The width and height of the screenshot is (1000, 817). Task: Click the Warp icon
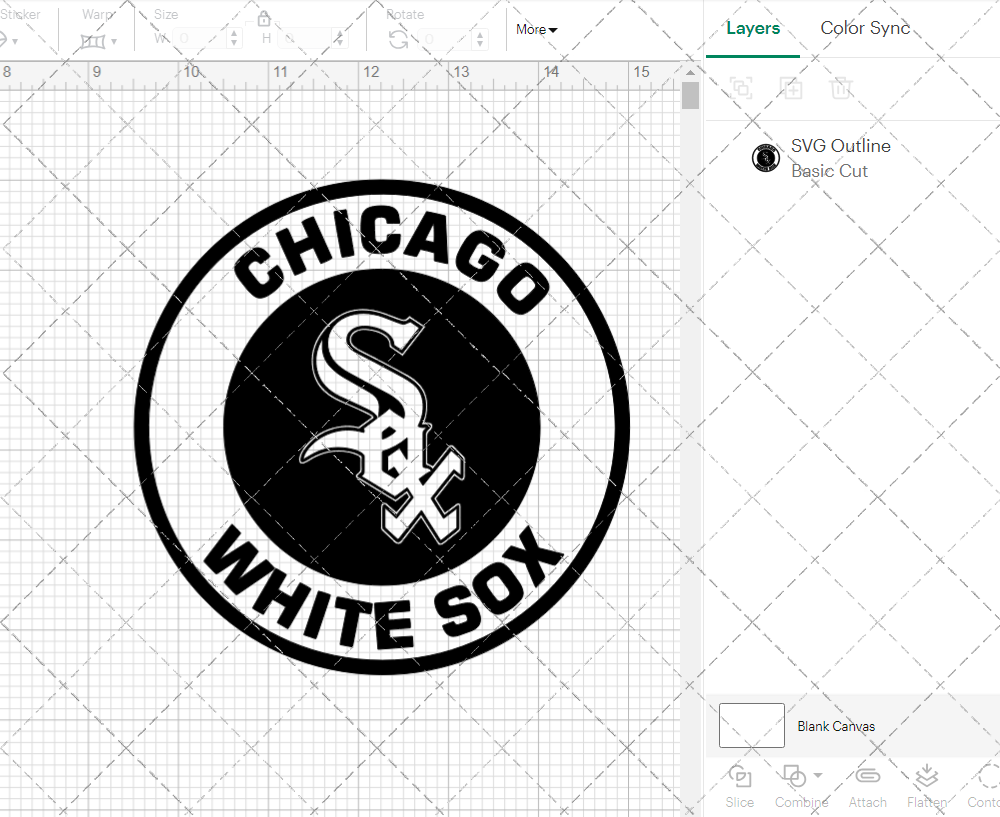[x=93, y=40]
